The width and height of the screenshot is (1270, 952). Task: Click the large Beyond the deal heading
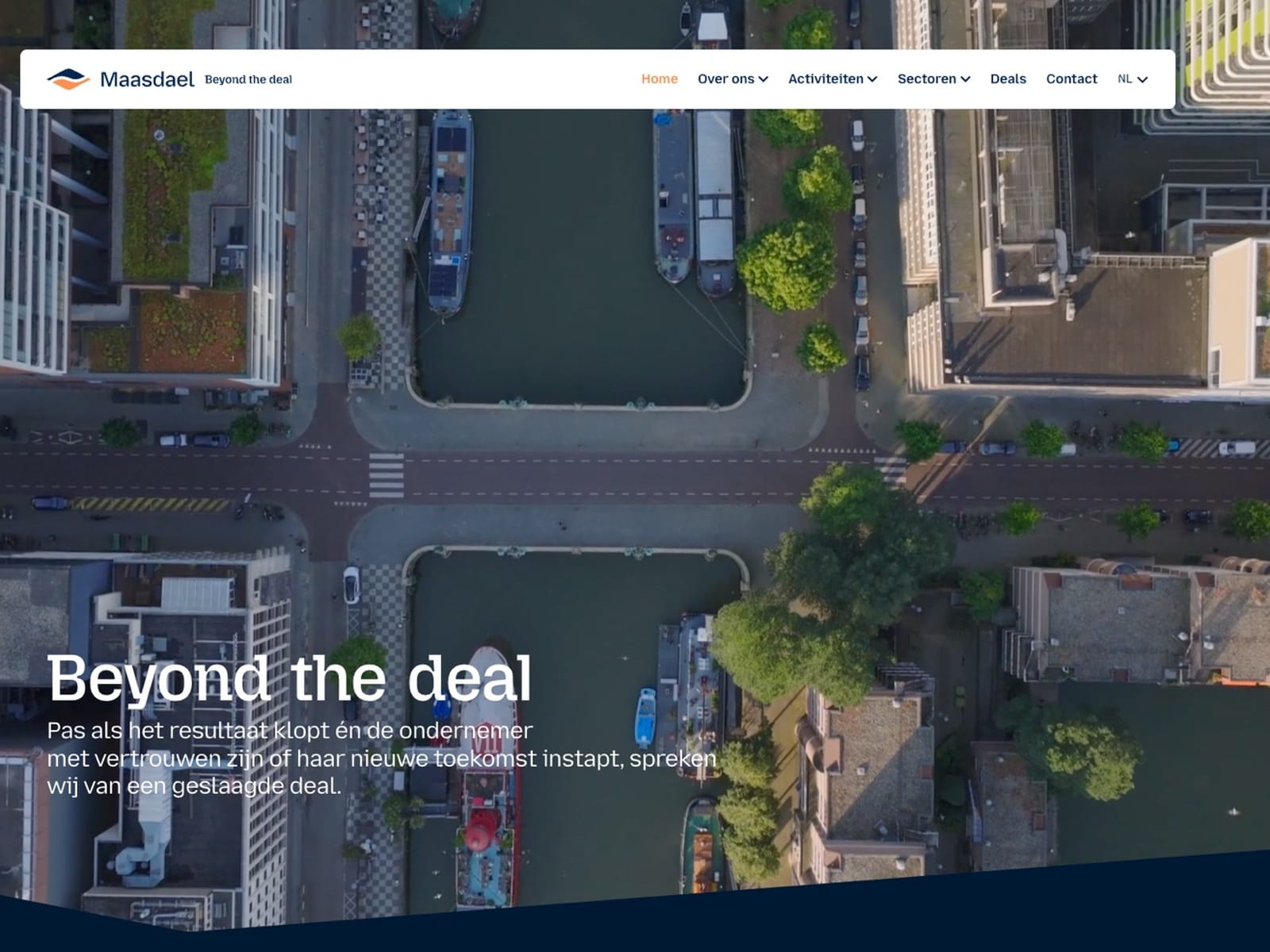[289, 678]
